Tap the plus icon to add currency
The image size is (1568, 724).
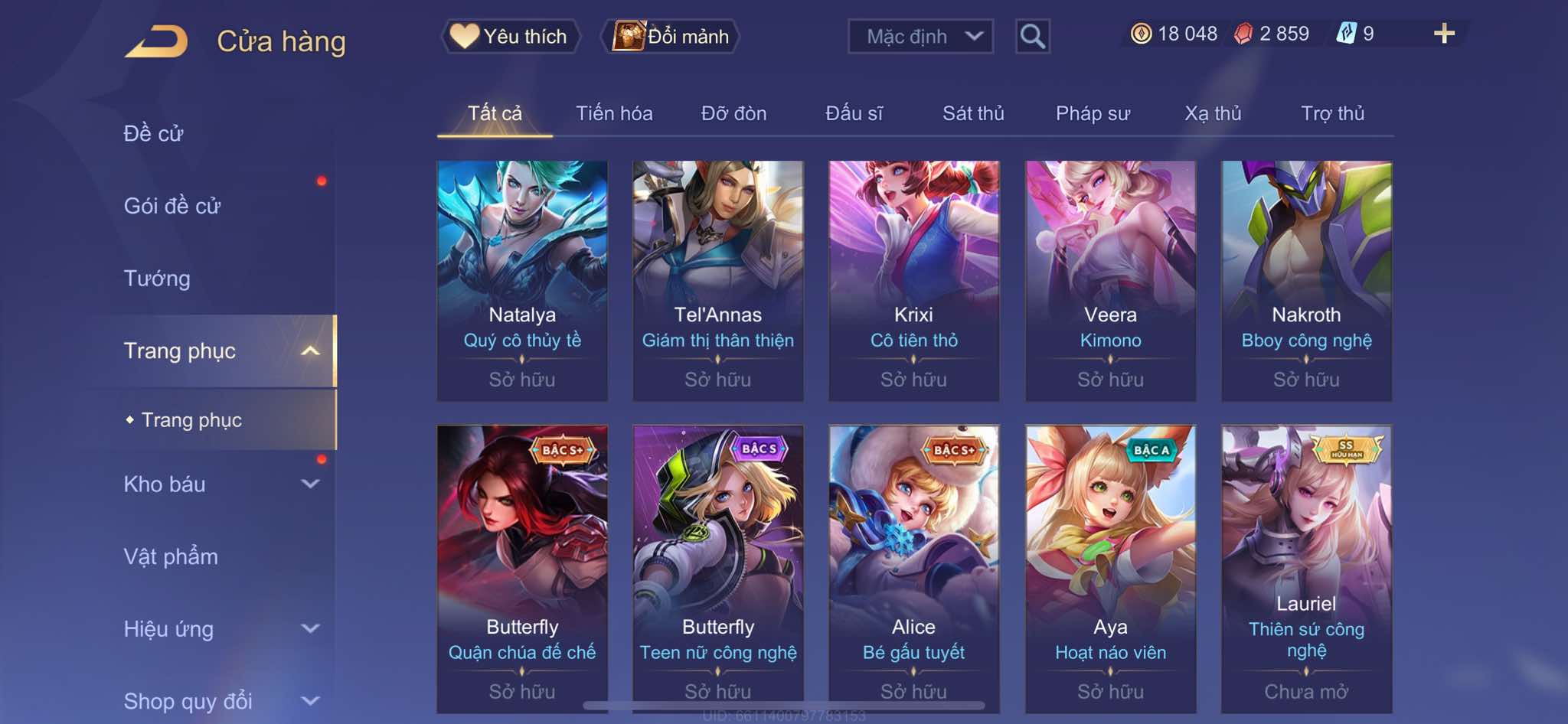click(1444, 34)
